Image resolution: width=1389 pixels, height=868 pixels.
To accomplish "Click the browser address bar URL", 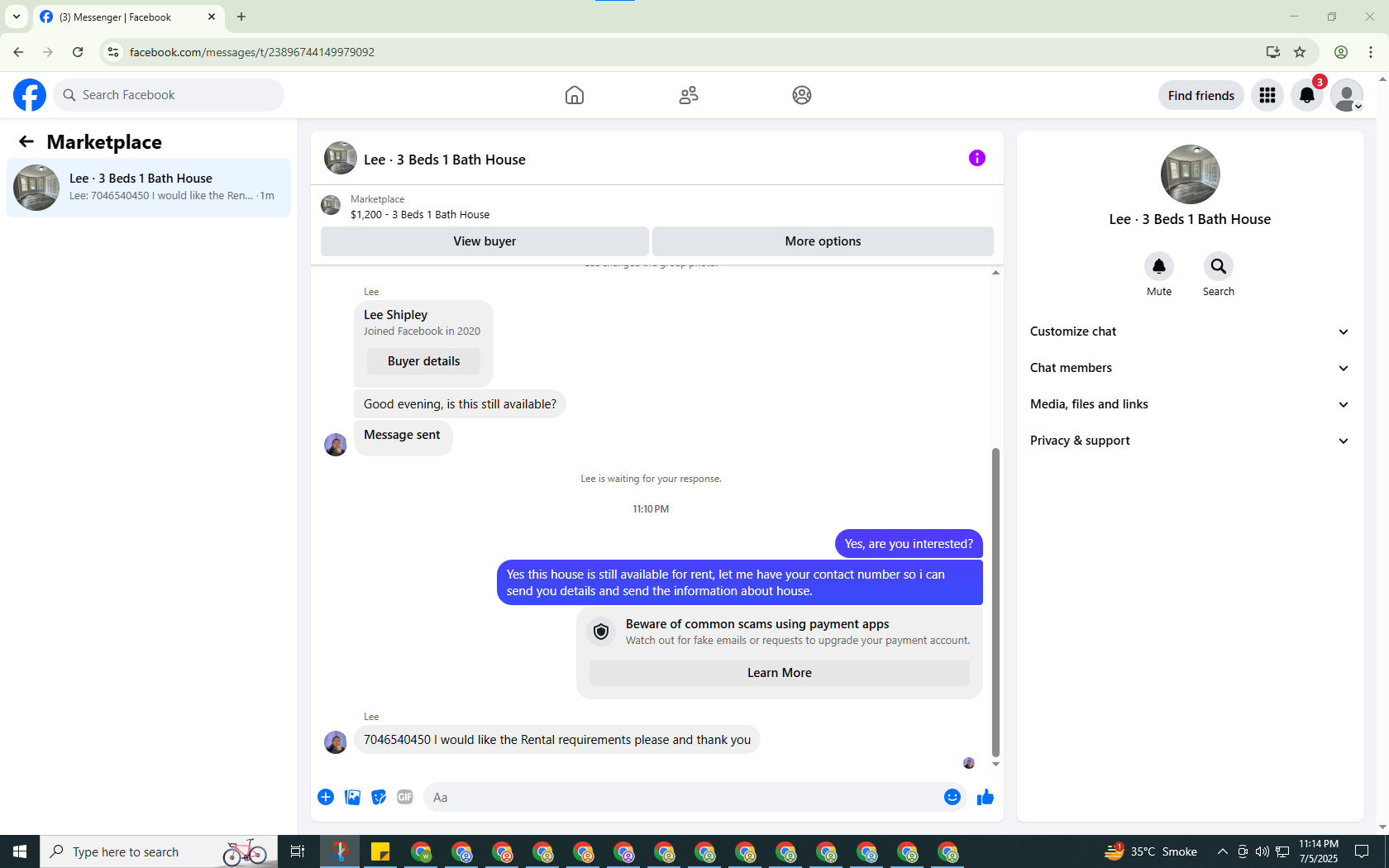I will [x=251, y=52].
